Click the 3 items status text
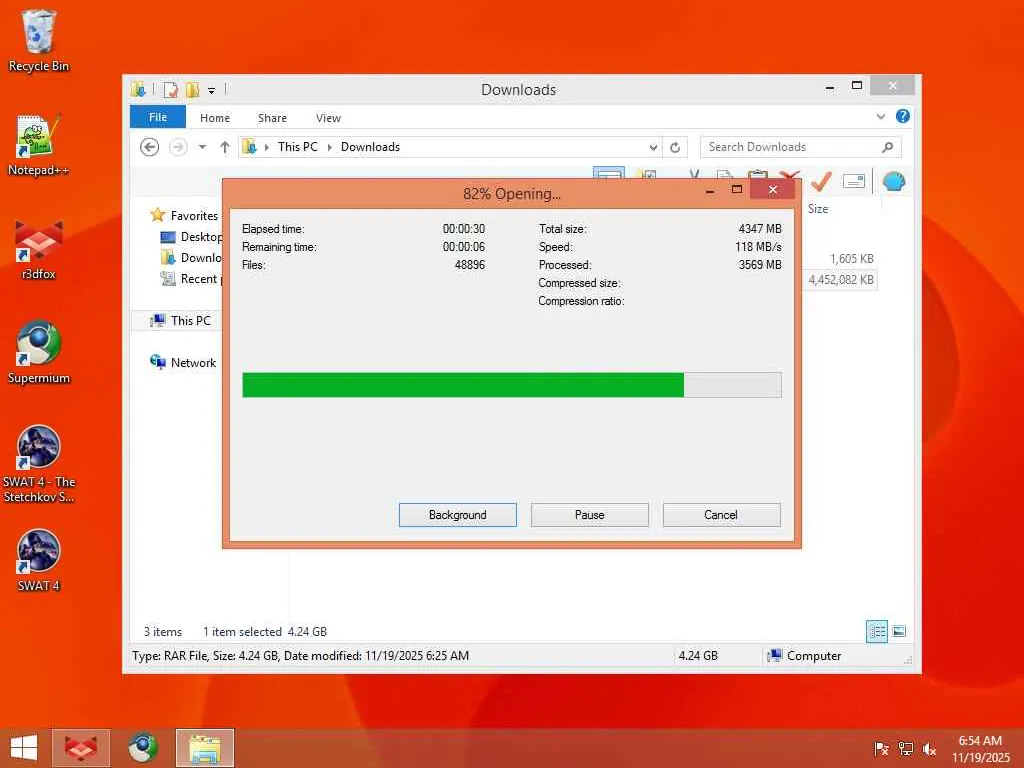This screenshot has width=1024, height=768. coord(163,632)
